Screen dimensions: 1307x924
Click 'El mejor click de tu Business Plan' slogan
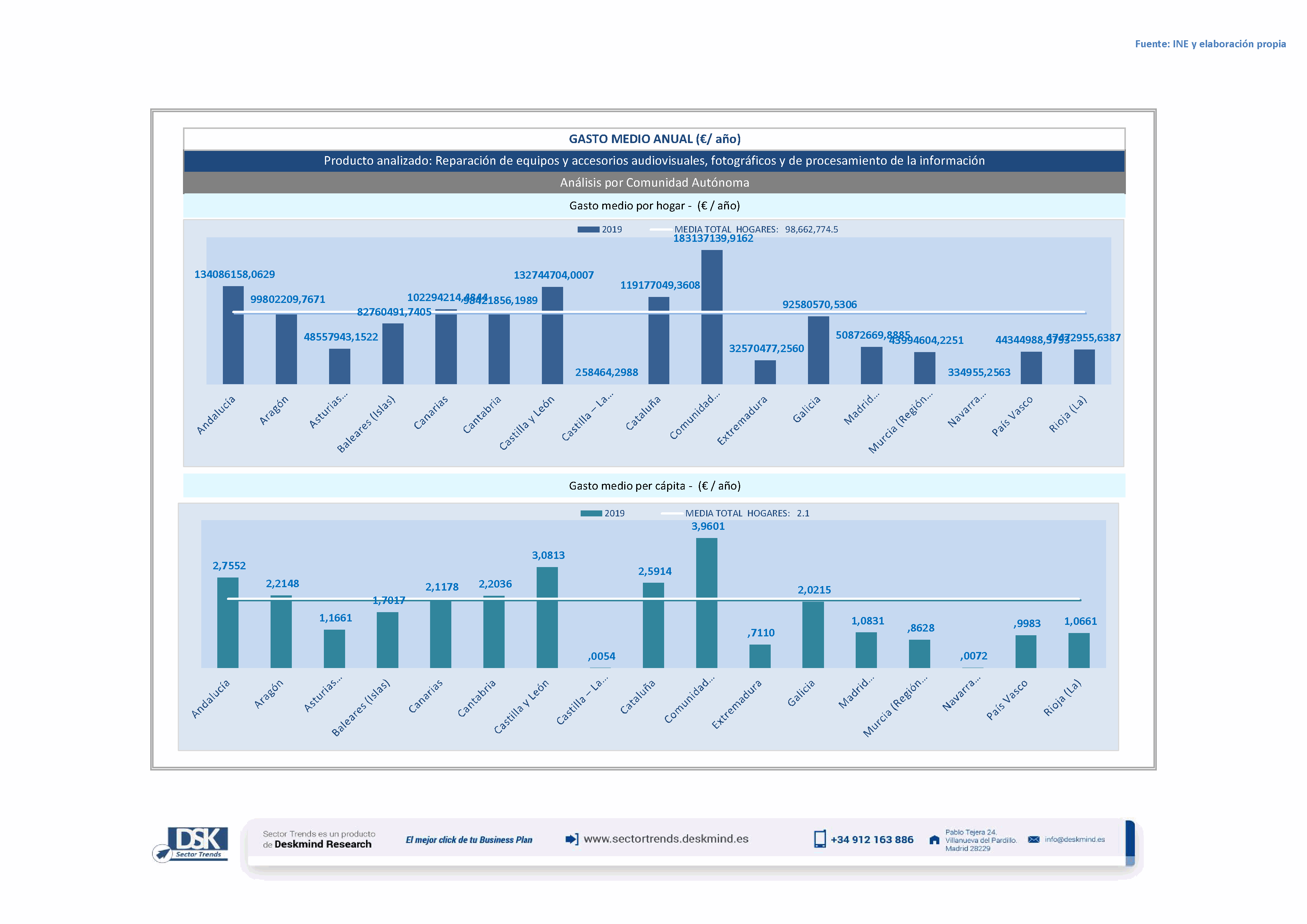468,840
